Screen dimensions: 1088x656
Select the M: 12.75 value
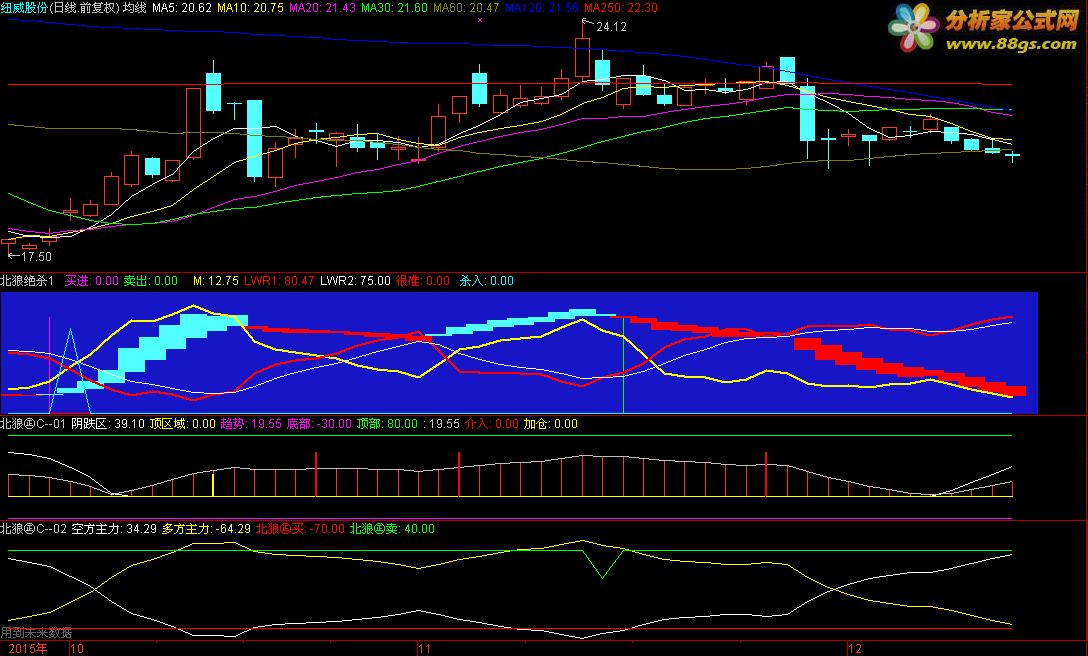tap(215, 280)
